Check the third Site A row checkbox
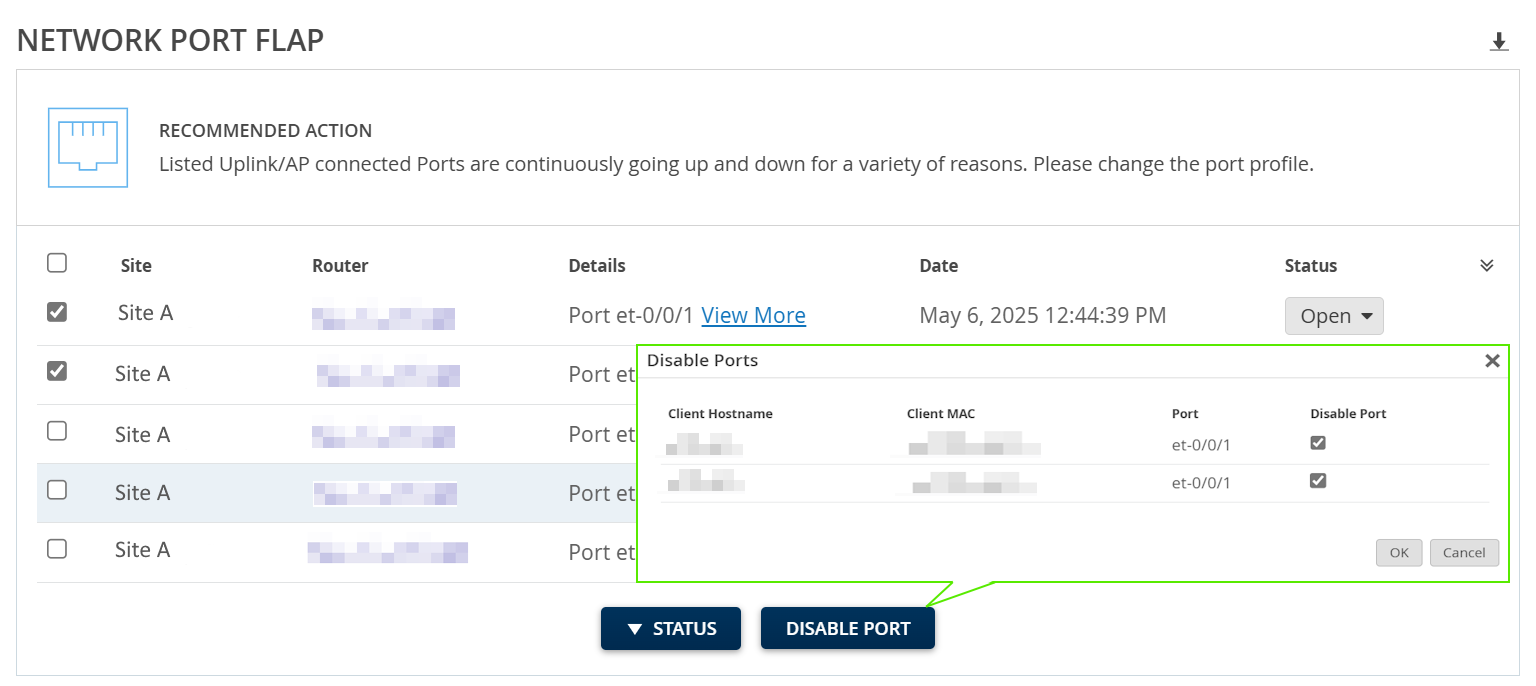The width and height of the screenshot is (1536, 686). click(x=58, y=431)
